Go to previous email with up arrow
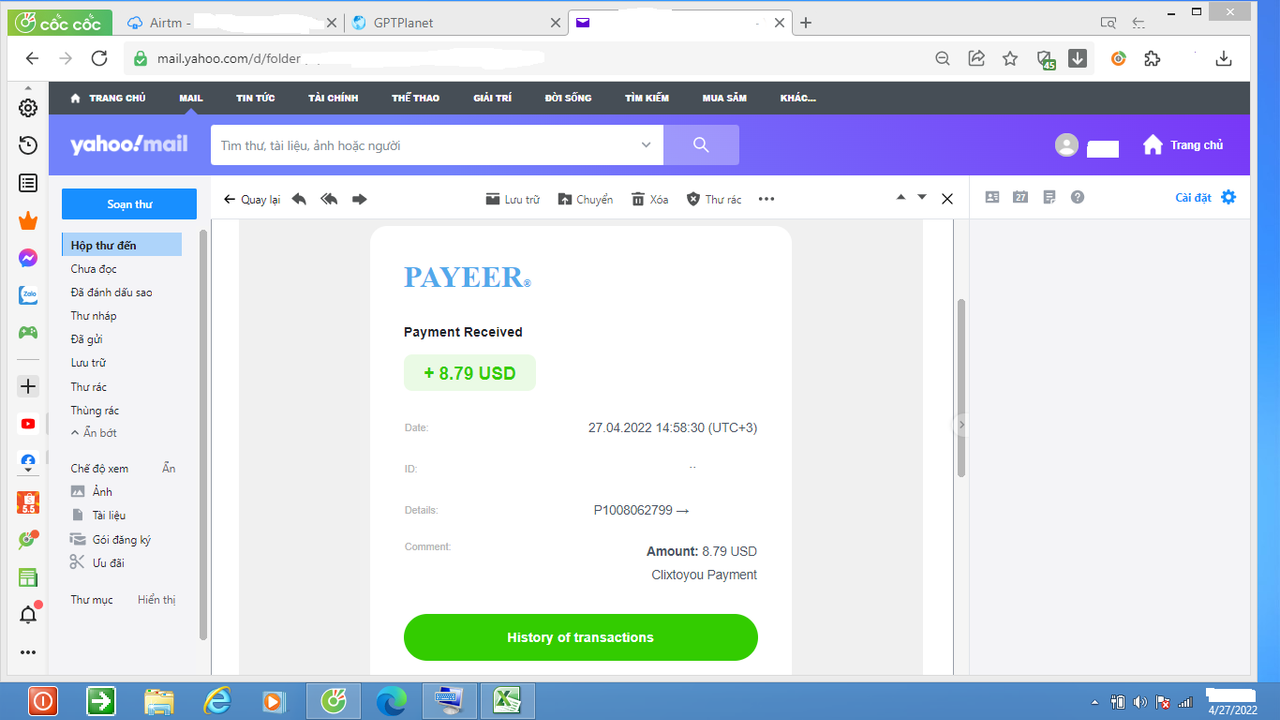This screenshot has width=1280, height=720. coord(901,197)
